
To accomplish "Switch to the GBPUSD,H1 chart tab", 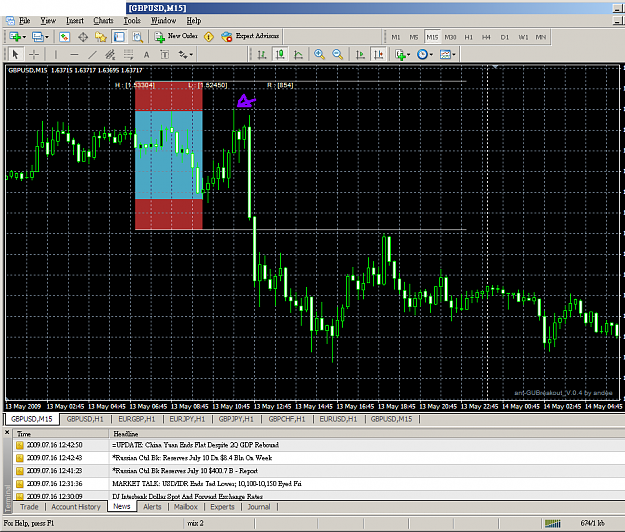I will (85, 419).
